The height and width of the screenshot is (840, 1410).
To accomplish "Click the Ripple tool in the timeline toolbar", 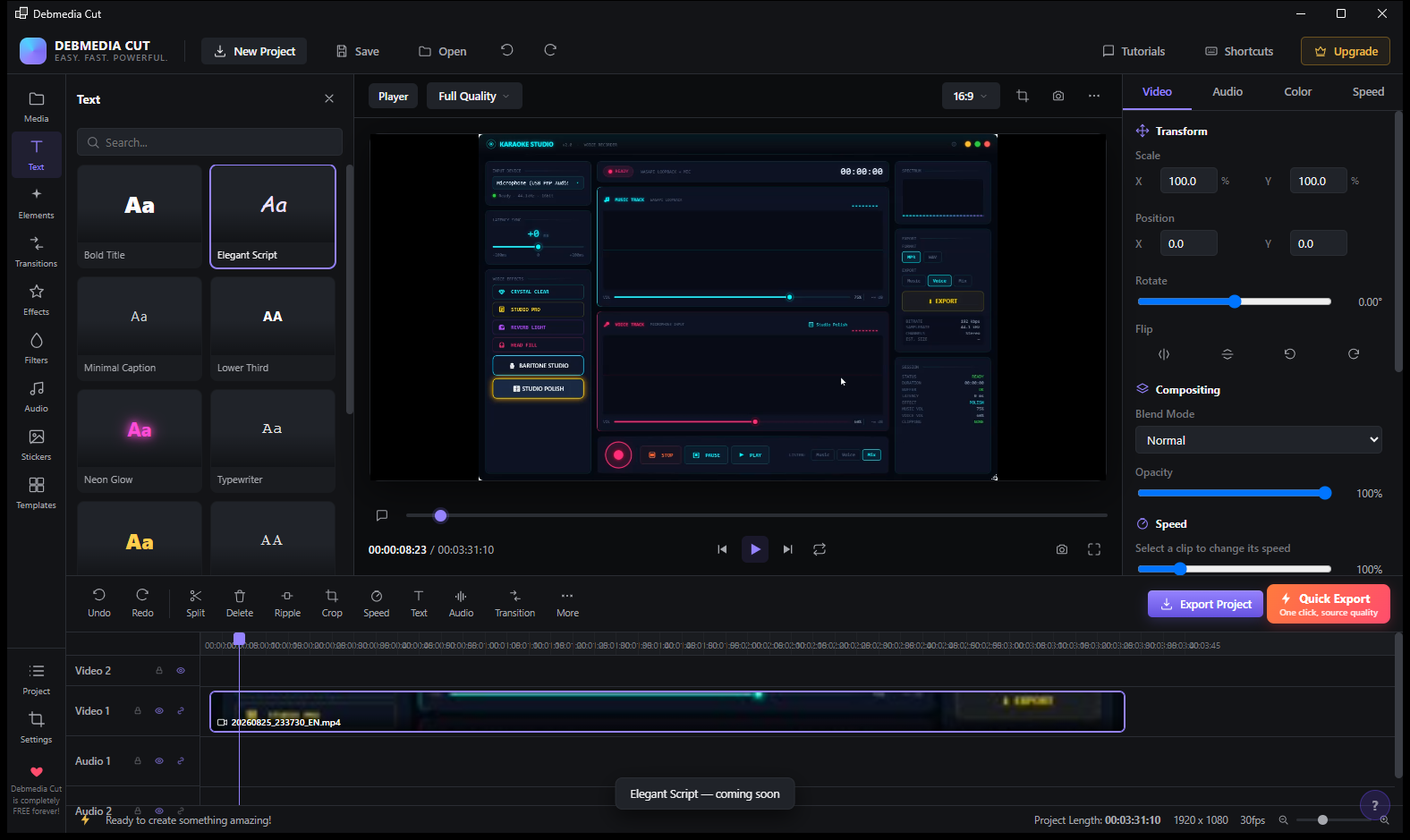I will point(287,603).
